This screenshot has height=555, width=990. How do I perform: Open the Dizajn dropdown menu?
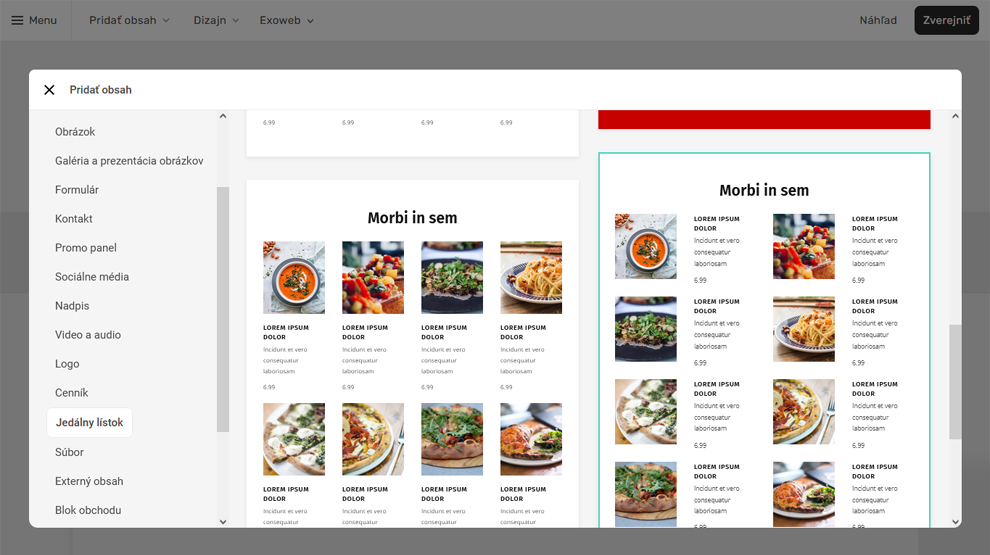[x=216, y=20]
